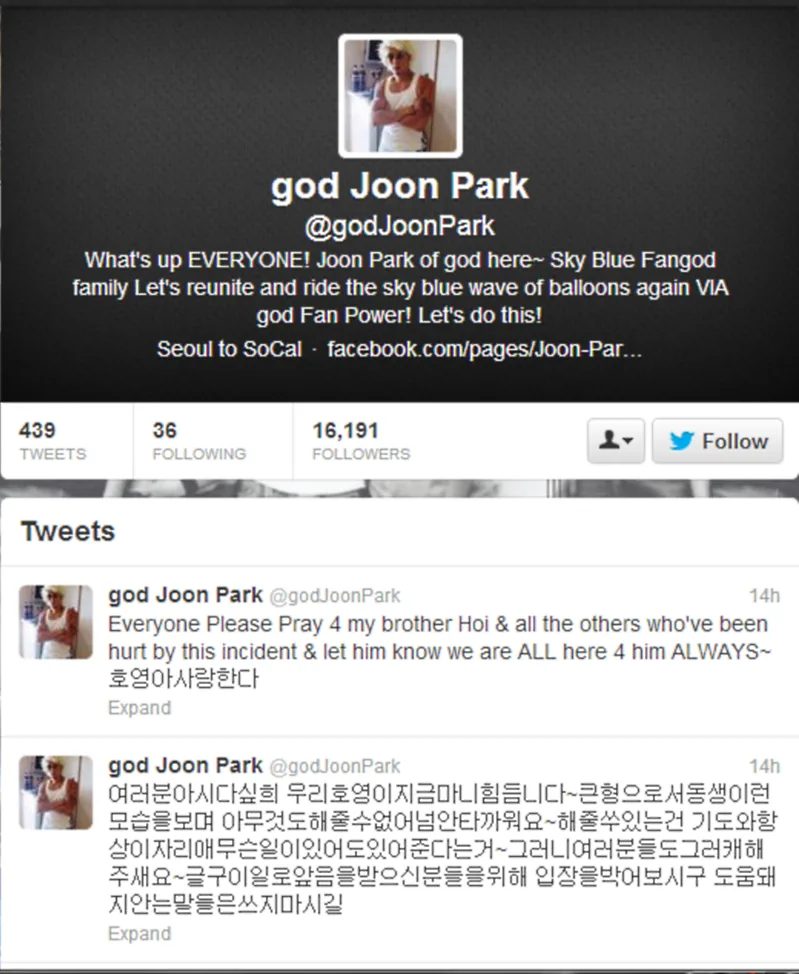
Task: Open the 36 Following list
Action: click(x=199, y=441)
